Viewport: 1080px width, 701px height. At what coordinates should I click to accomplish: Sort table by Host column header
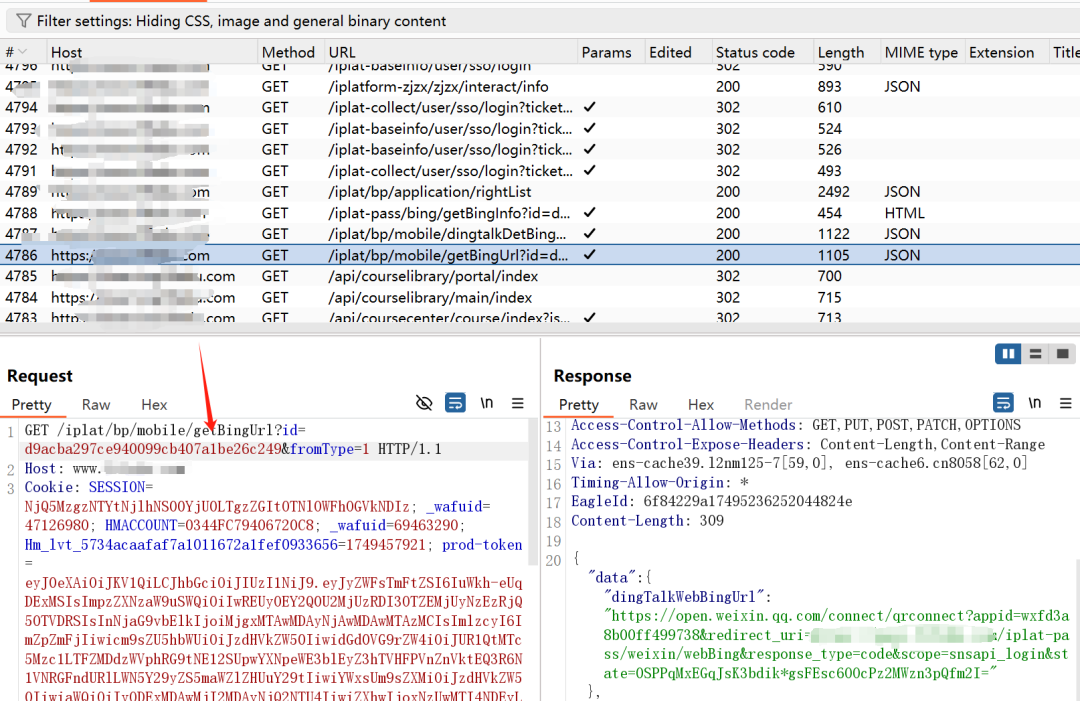[x=66, y=52]
